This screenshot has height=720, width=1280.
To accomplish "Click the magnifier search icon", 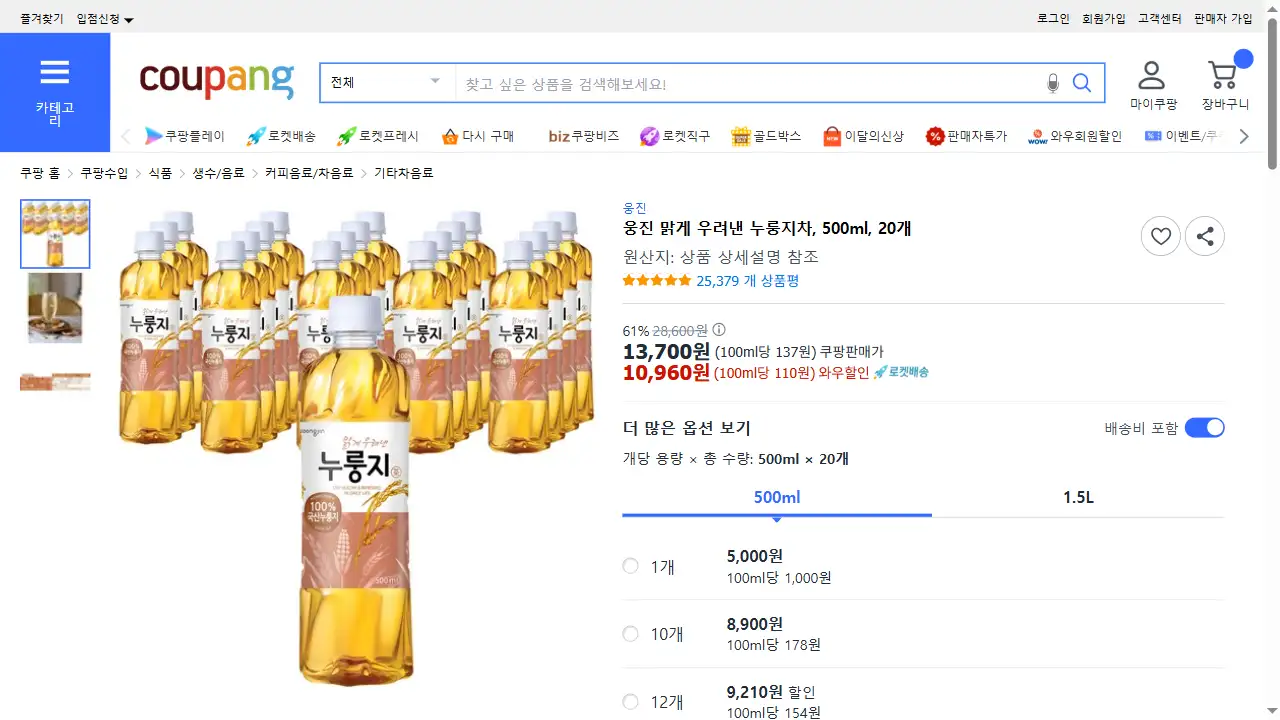I will pos(1082,83).
